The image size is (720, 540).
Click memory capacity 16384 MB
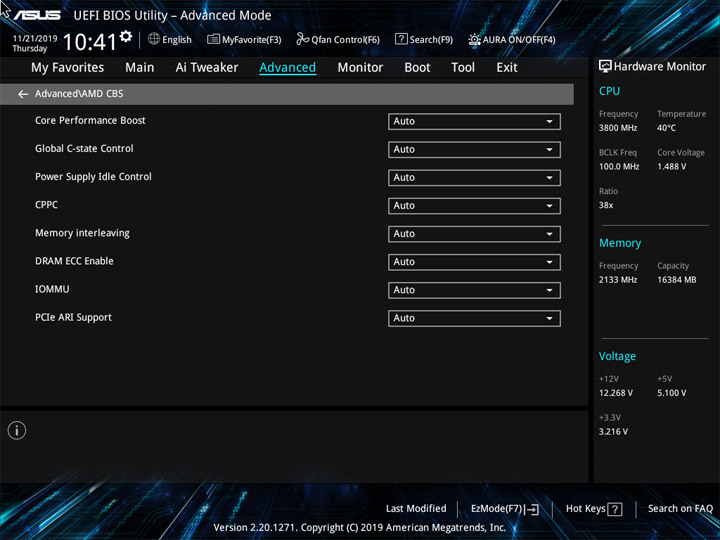click(676, 280)
